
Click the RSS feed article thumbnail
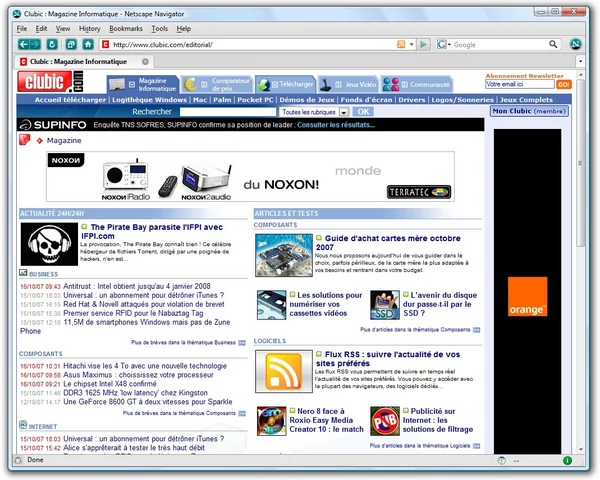click(x=284, y=372)
